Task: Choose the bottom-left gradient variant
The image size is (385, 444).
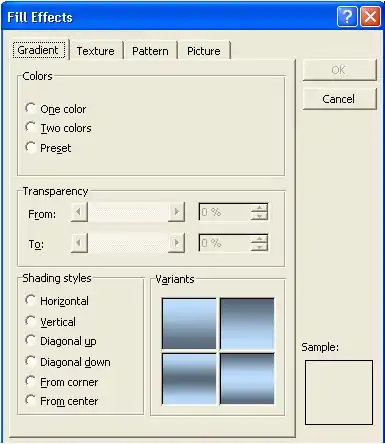Action: coord(189,379)
